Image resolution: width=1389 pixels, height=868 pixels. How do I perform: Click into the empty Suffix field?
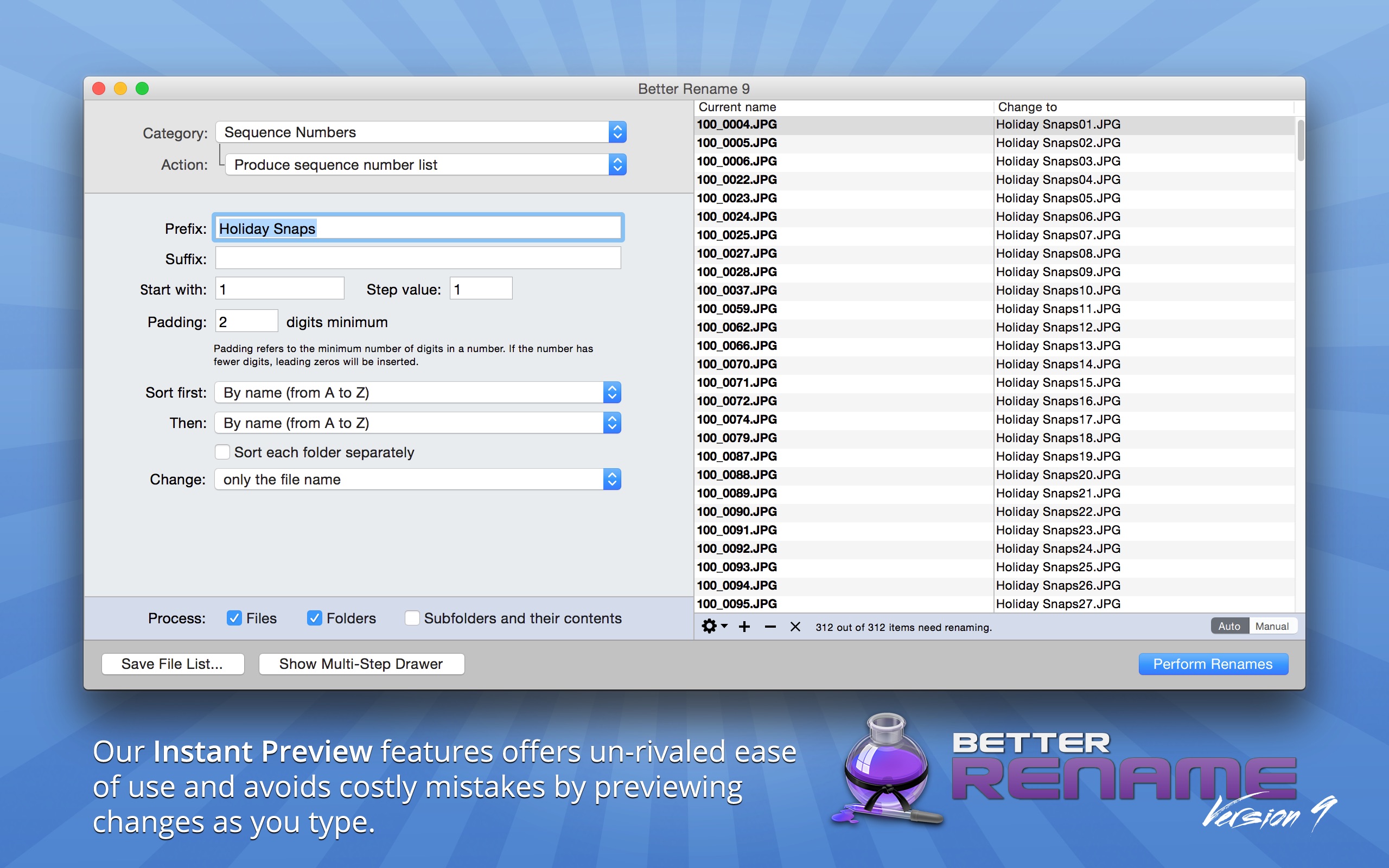[418, 258]
